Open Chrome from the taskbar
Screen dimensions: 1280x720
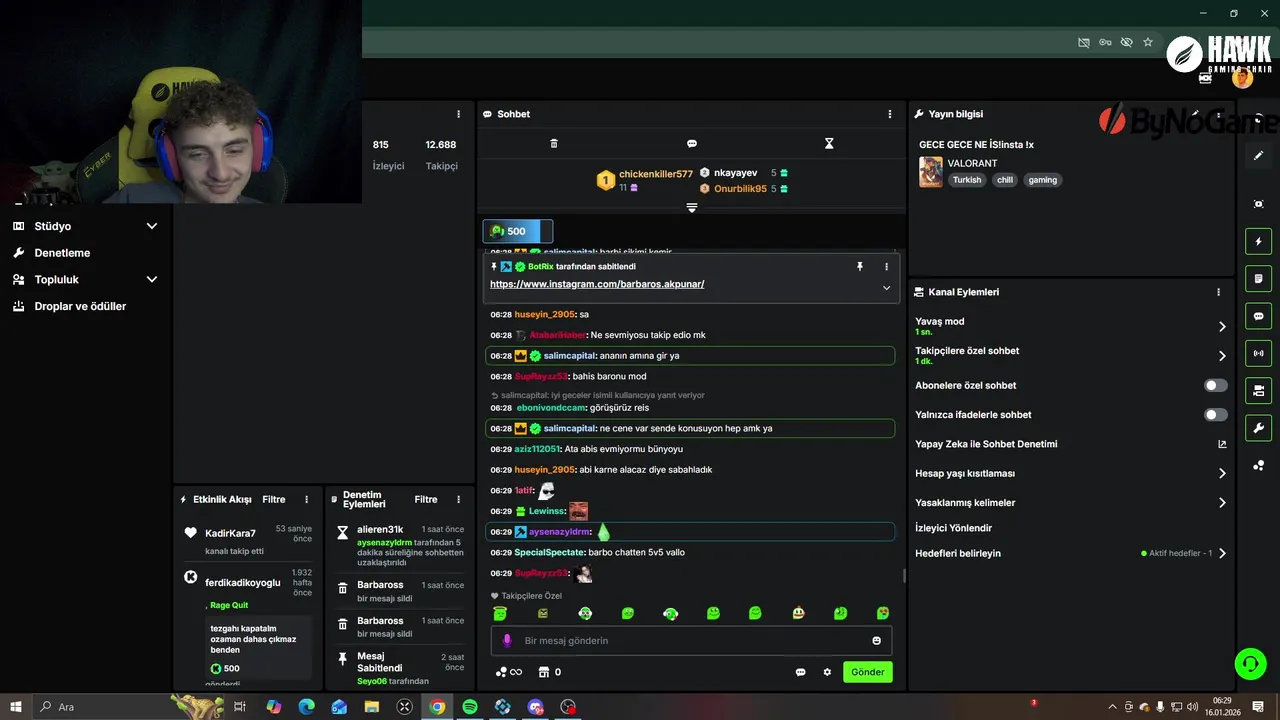437,707
